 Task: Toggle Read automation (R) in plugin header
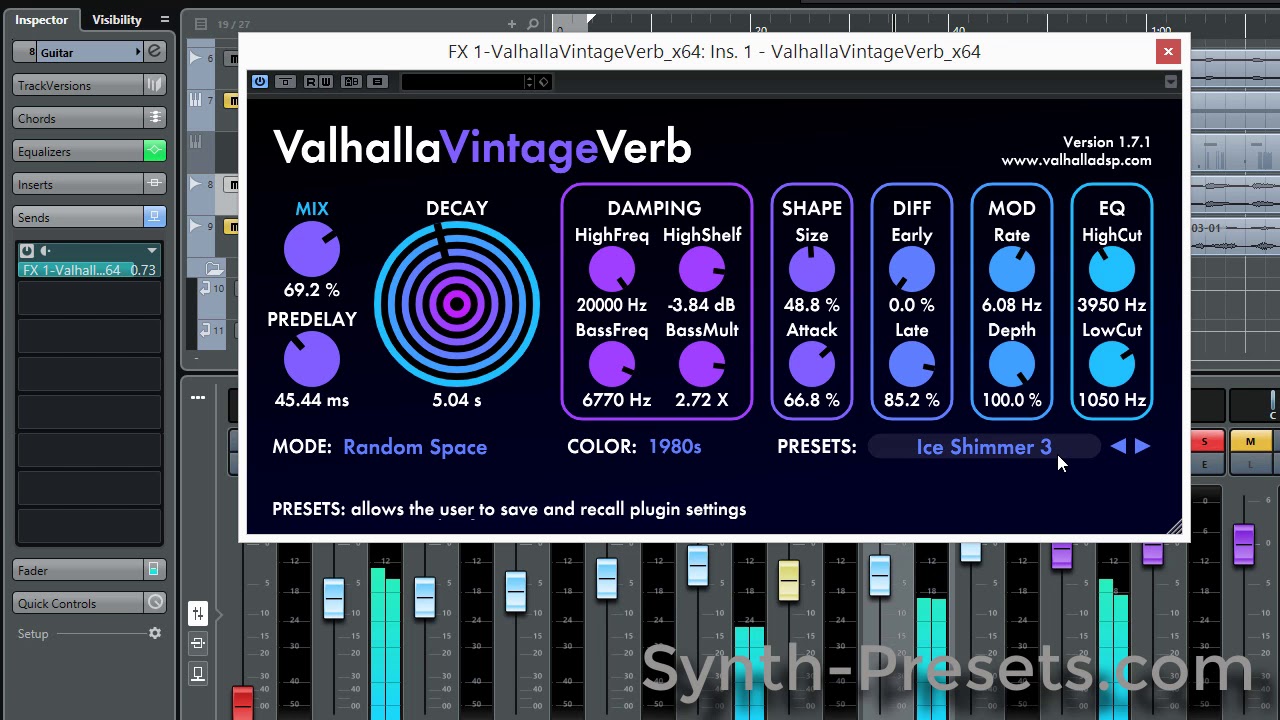310,82
